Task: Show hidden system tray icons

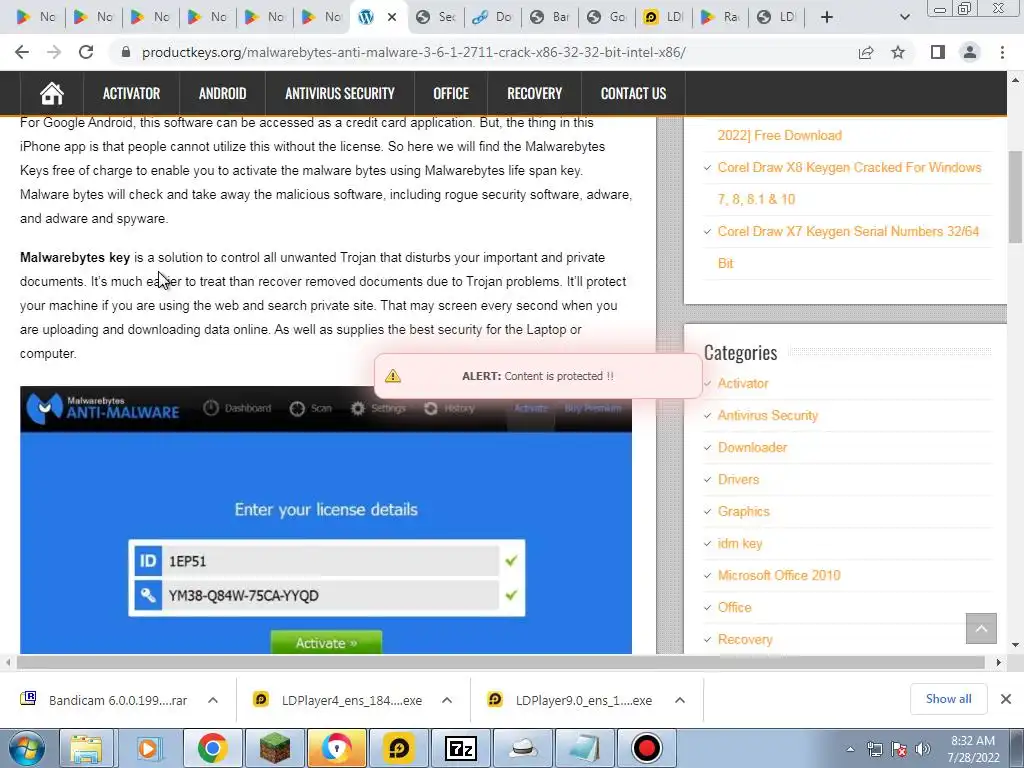Action: pyautogui.click(x=850, y=749)
